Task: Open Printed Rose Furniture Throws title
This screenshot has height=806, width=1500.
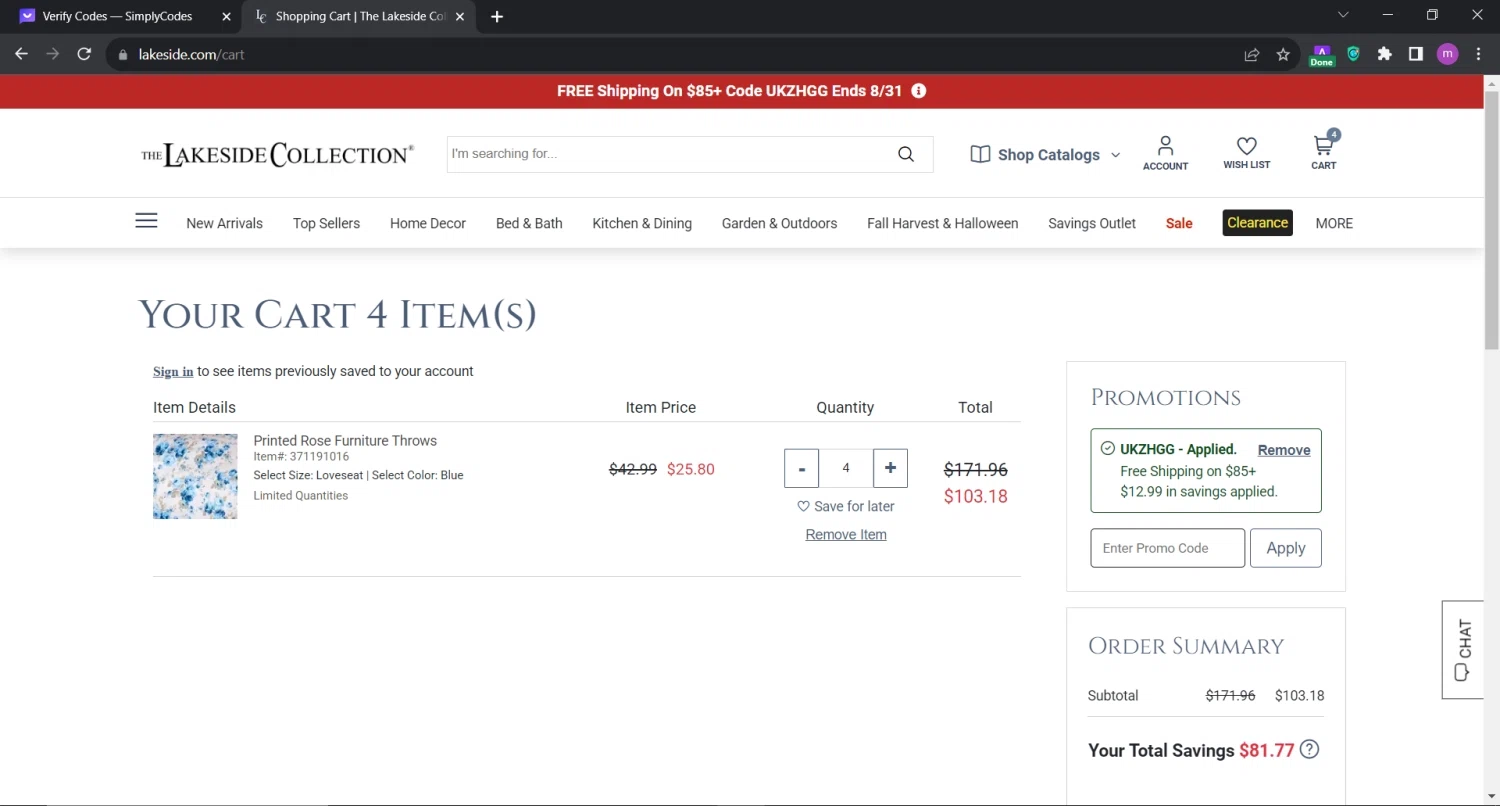Action: 345,440
